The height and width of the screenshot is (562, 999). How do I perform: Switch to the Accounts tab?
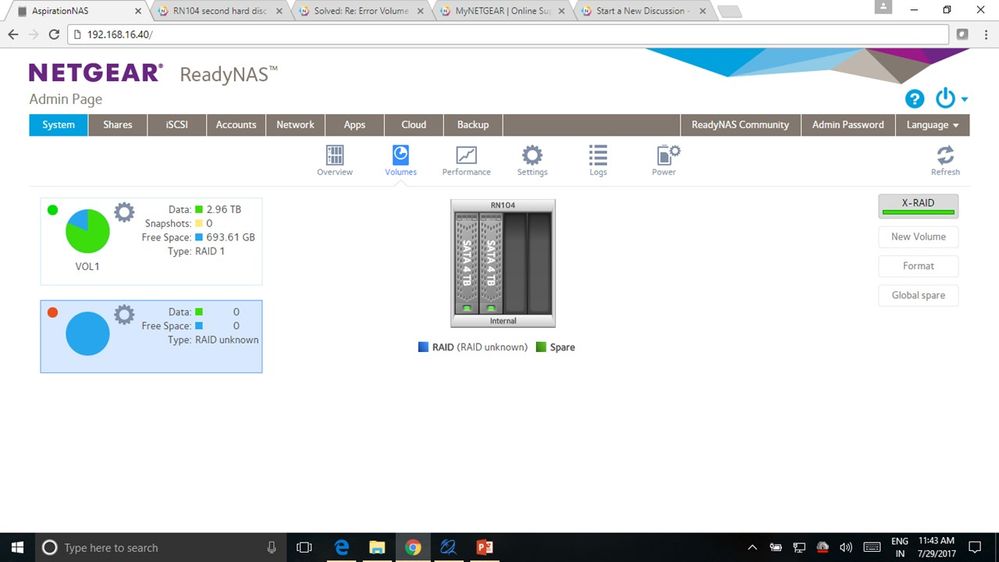point(236,125)
